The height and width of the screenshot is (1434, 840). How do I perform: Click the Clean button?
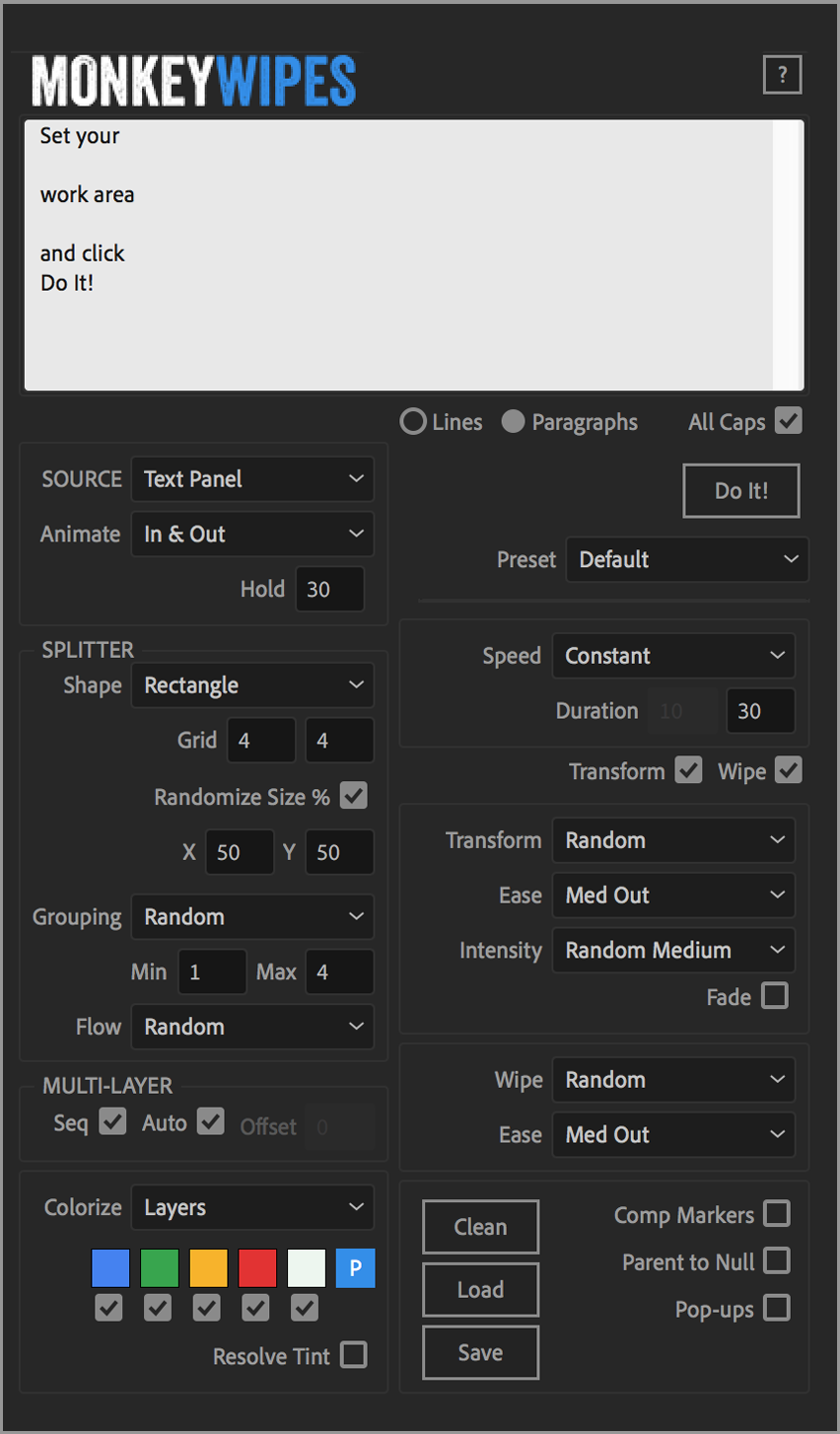click(481, 1227)
